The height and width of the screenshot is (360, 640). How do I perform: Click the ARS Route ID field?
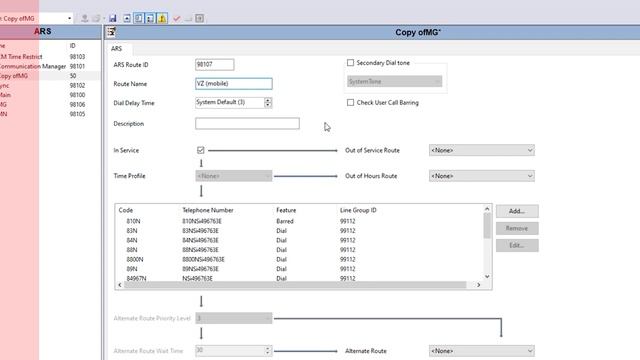tap(214, 64)
